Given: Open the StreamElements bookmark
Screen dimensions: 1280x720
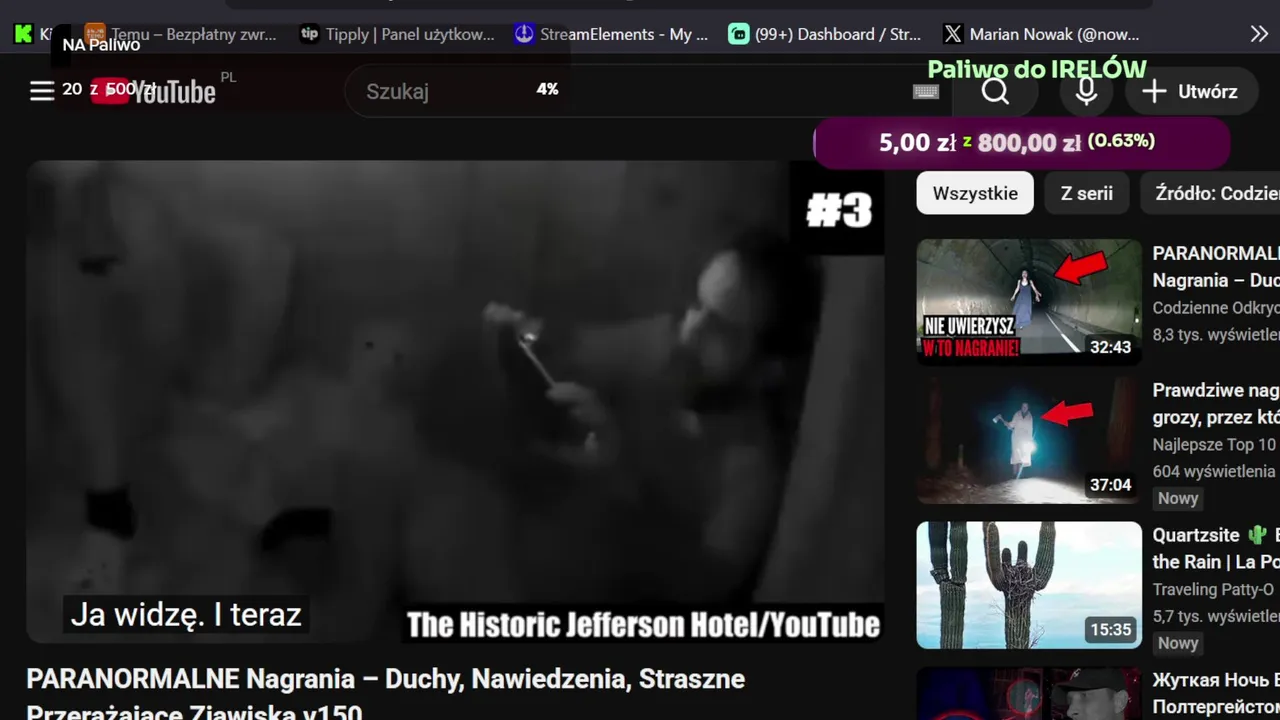Looking at the screenshot, I should [x=611, y=34].
